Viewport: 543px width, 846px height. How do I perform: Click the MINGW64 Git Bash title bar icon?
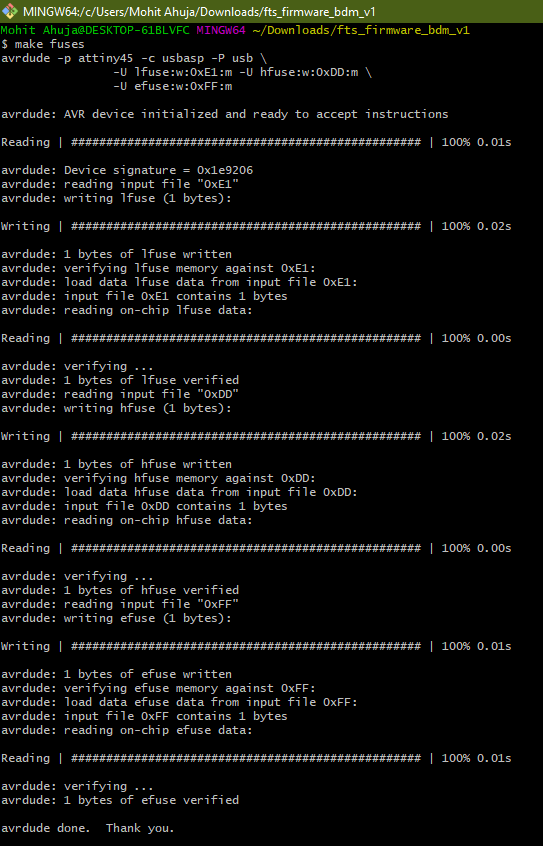coord(10,11)
